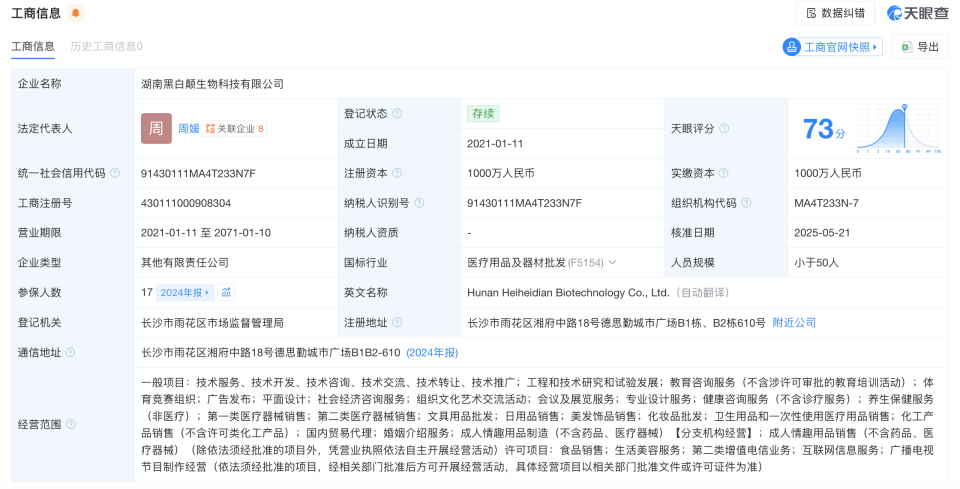
Task: Click the 周 avatar of the legal representative
Action: click(x=156, y=129)
